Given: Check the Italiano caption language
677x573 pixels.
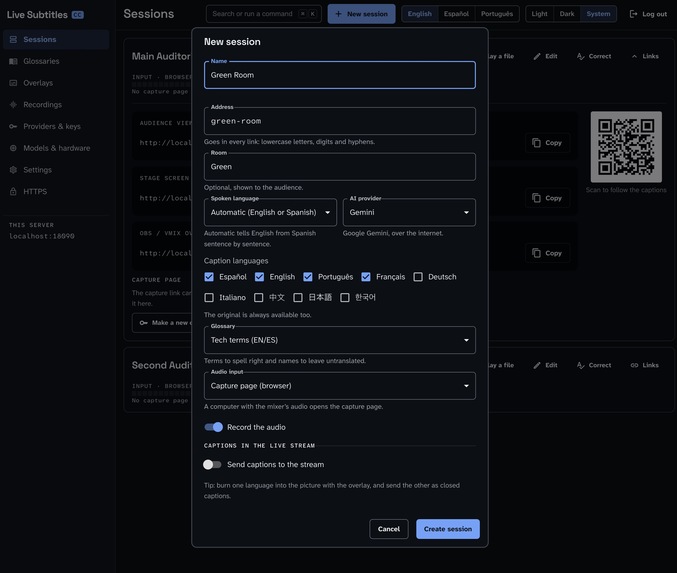Looking at the screenshot, I should (209, 298).
